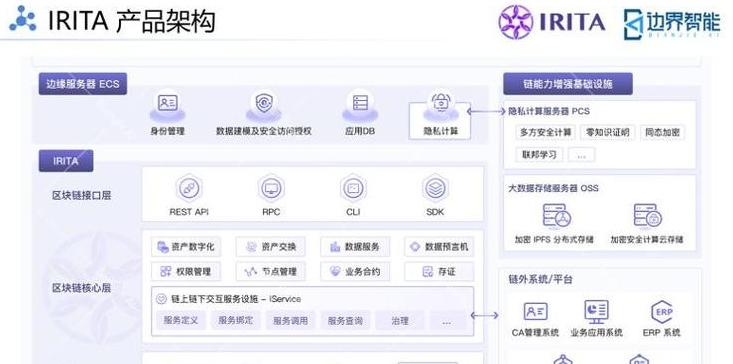This screenshot has height=364, width=733.
Task: Click the 边界智能 logo
Action: (x=672, y=23)
